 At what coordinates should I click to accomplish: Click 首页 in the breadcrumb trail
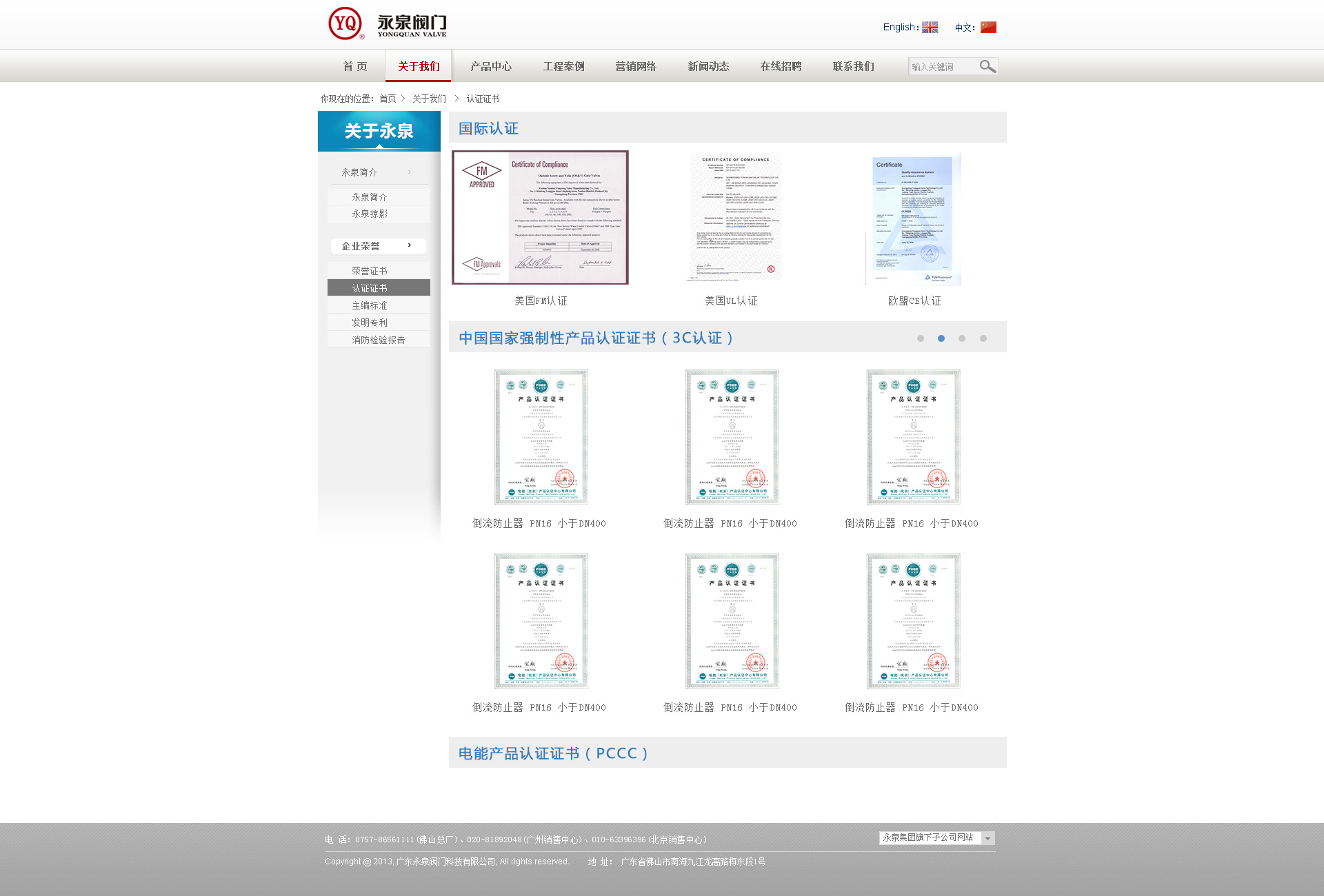point(388,99)
